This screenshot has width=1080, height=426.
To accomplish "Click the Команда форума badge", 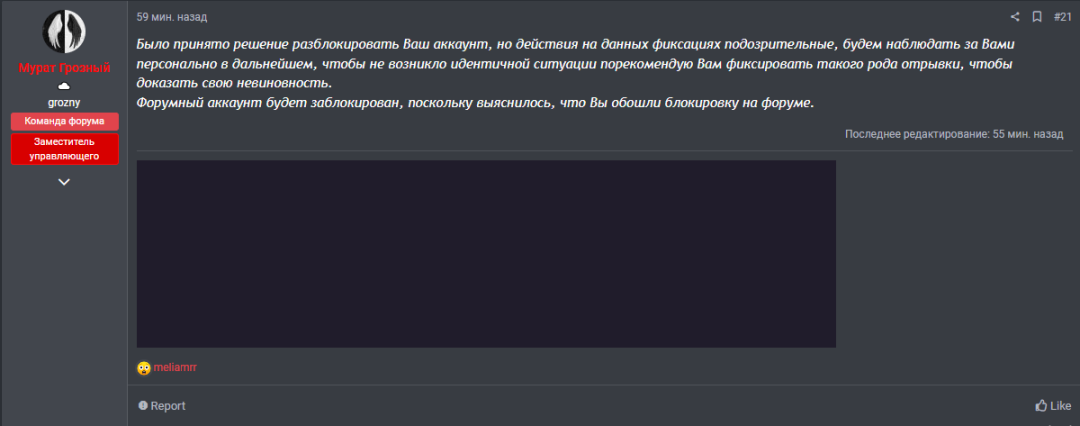I will click(x=65, y=121).
